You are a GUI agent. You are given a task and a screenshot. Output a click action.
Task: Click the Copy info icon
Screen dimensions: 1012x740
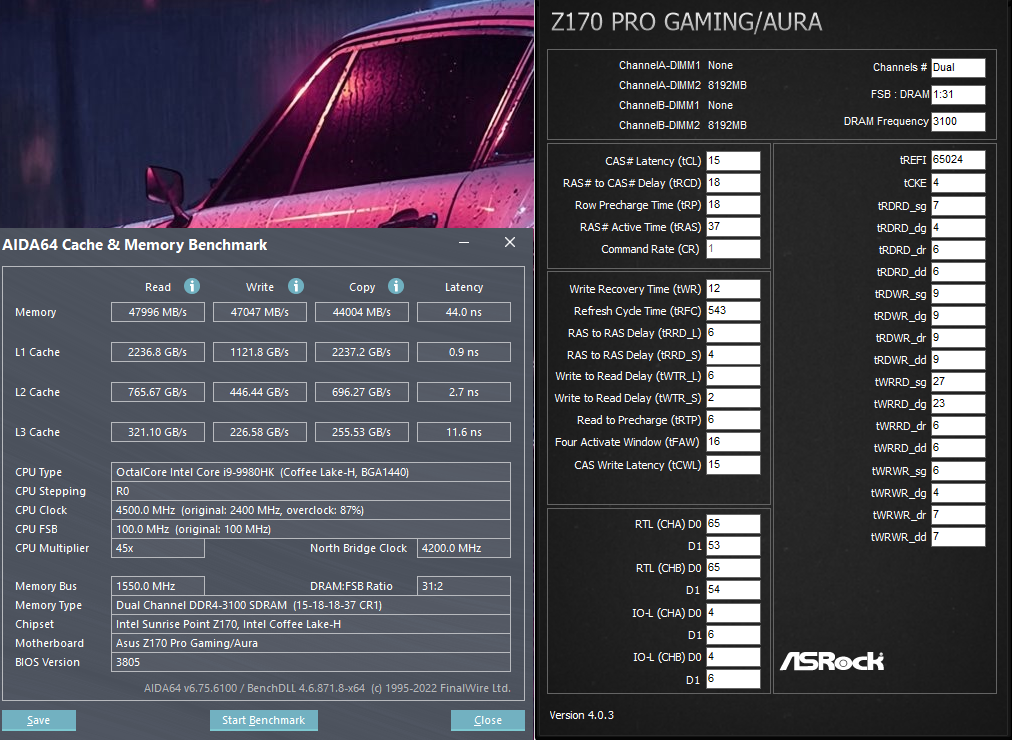(396, 286)
